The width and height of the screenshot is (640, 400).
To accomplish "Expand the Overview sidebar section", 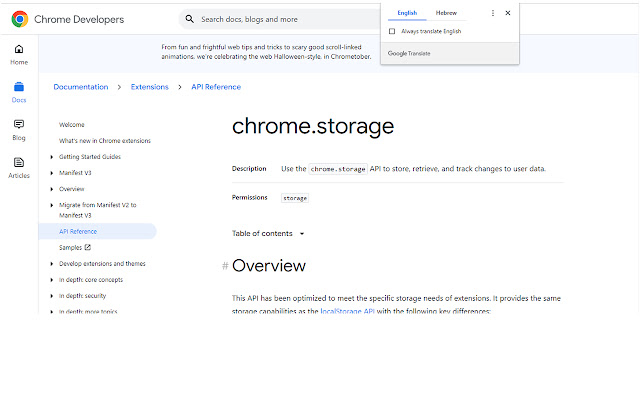I will pyautogui.click(x=52, y=189).
